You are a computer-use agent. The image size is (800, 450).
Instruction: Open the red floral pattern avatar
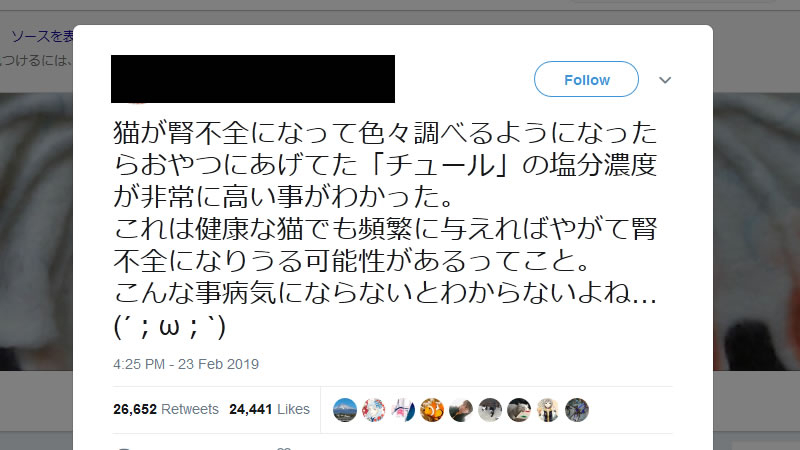click(374, 410)
